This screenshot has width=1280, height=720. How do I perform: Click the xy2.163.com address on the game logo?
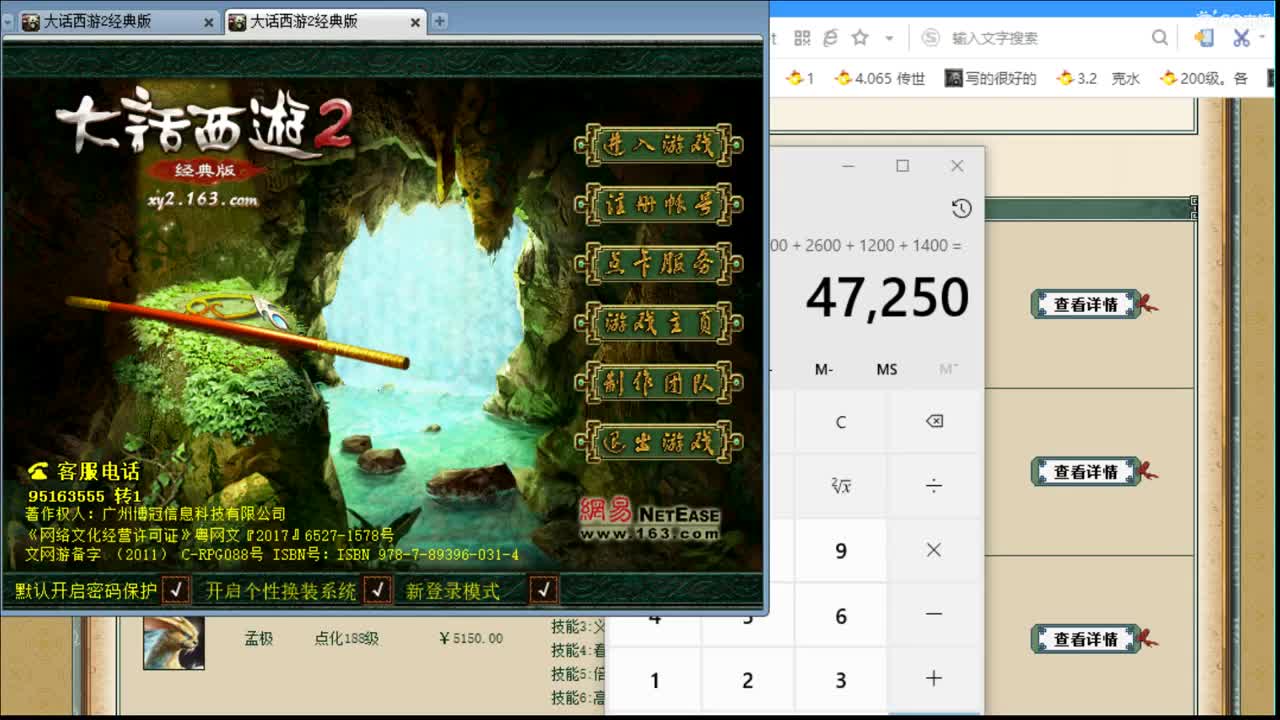pos(203,200)
